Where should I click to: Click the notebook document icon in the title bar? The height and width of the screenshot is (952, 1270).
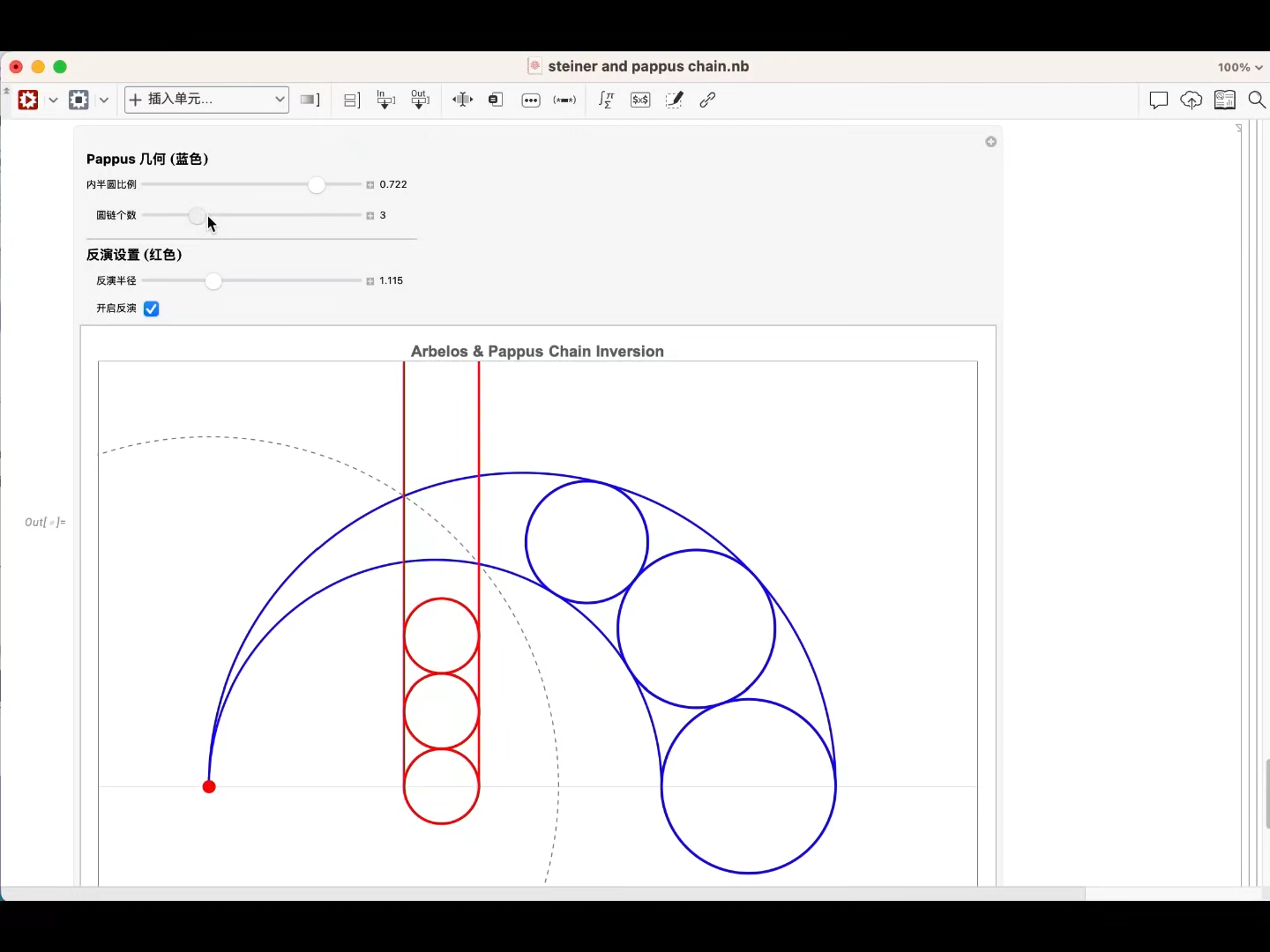coord(534,66)
